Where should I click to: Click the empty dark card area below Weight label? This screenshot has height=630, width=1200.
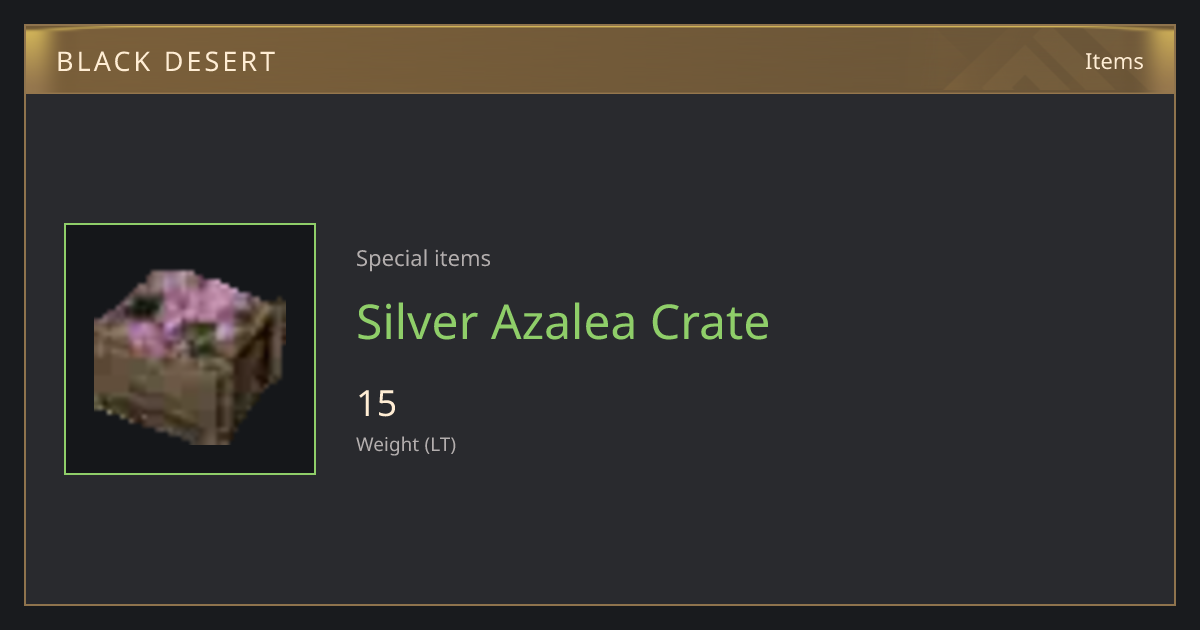pyautogui.click(x=600, y=530)
